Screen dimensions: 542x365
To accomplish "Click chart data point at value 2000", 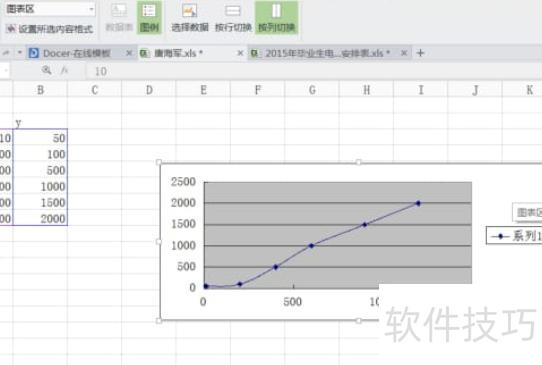I will coord(418,203).
